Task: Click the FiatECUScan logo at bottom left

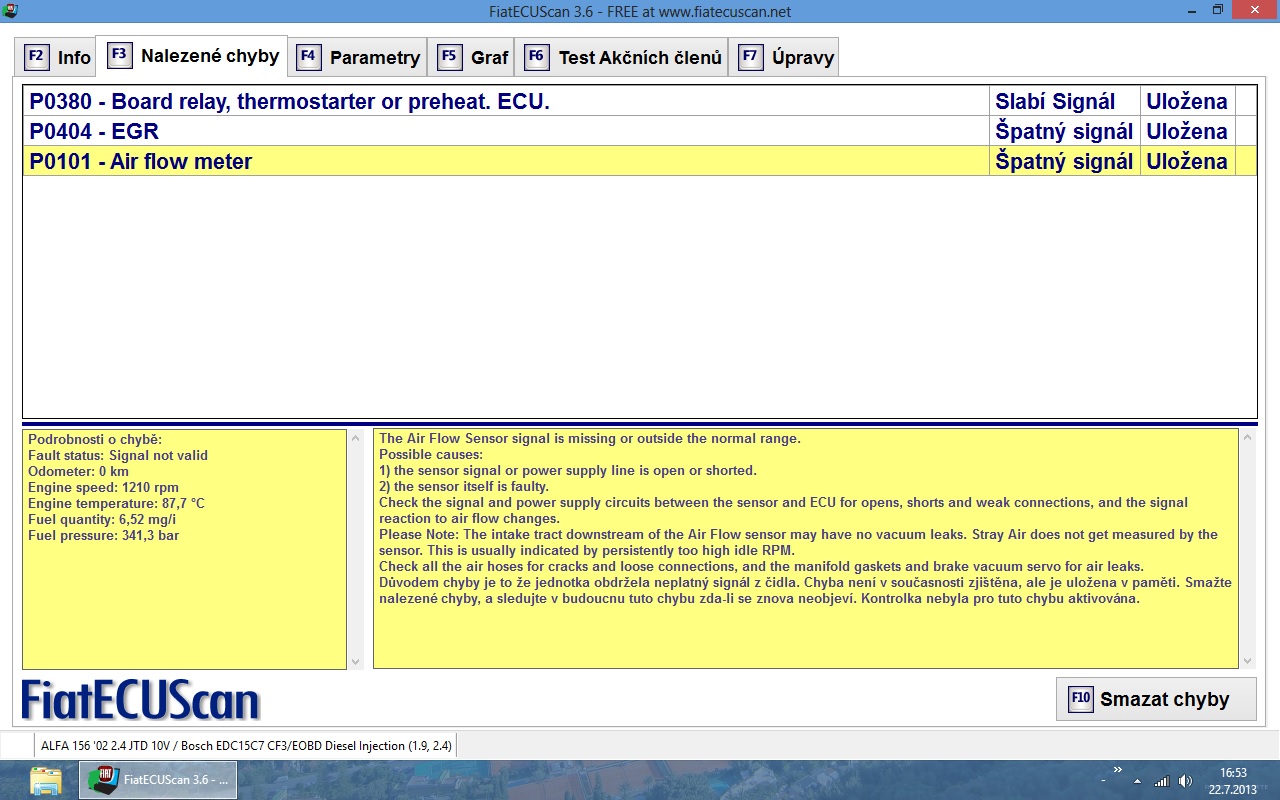Action: [x=140, y=700]
